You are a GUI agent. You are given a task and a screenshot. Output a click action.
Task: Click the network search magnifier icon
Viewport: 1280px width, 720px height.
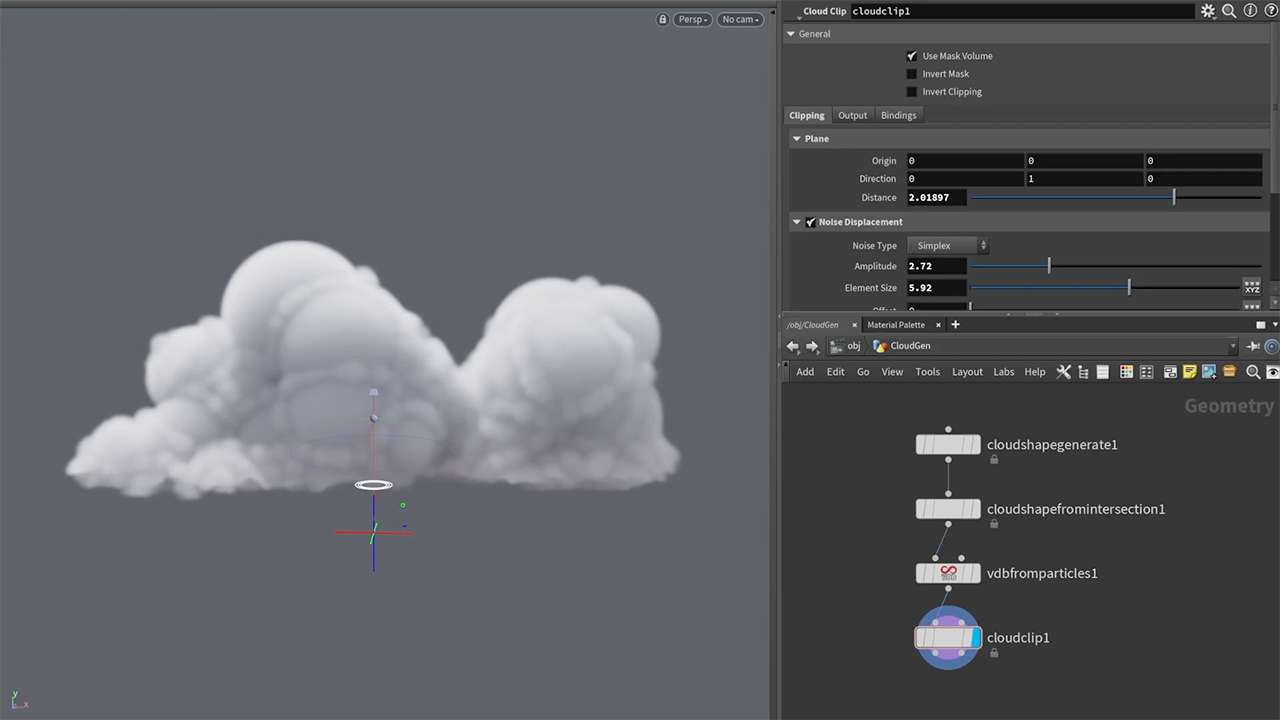[1253, 372]
